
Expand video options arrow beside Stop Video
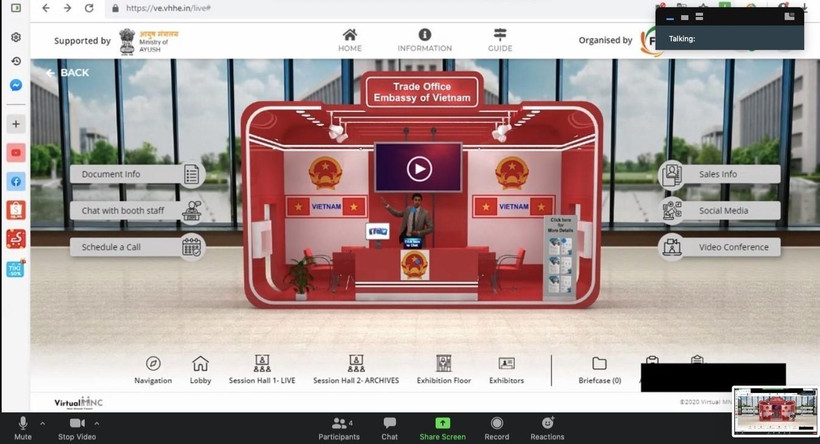pyautogui.click(x=97, y=423)
